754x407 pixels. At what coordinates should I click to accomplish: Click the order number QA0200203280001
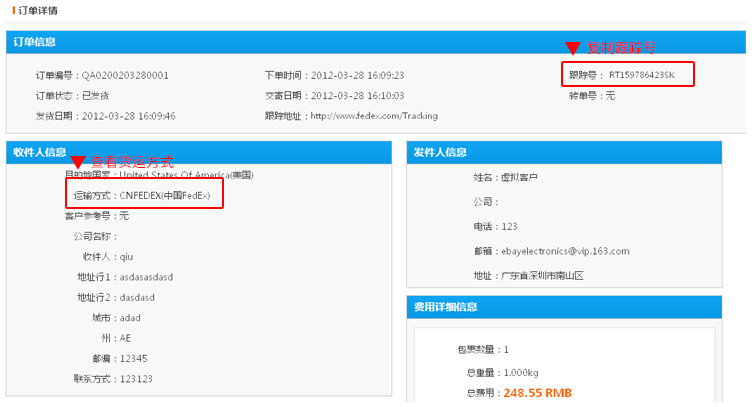125,75
